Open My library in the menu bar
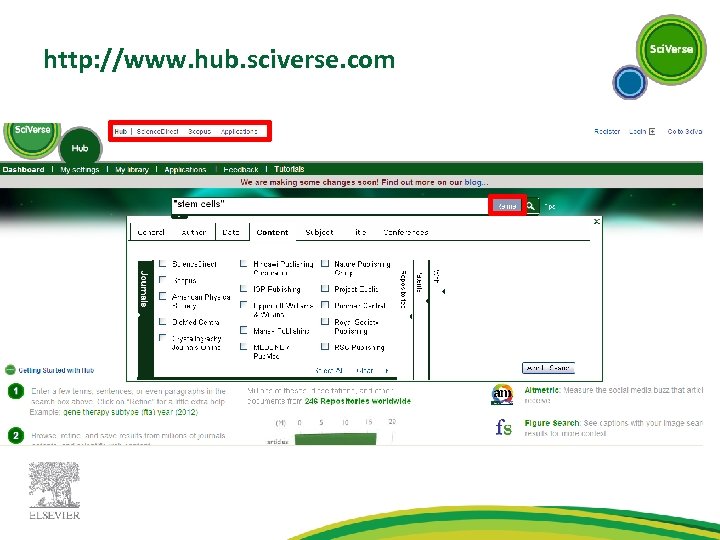 (x=132, y=169)
